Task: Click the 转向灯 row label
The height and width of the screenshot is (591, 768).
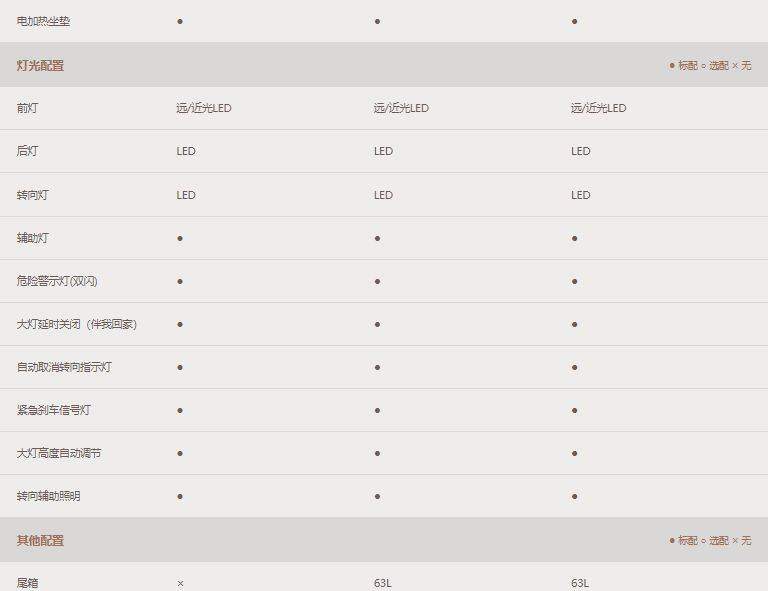Action: (x=32, y=195)
